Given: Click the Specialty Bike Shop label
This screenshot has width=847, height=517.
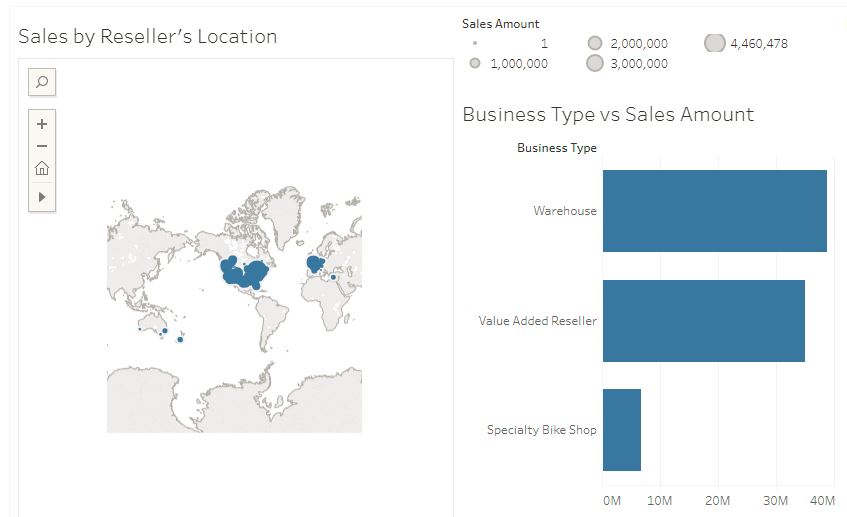Looking at the screenshot, I should [x=542, y=430].
